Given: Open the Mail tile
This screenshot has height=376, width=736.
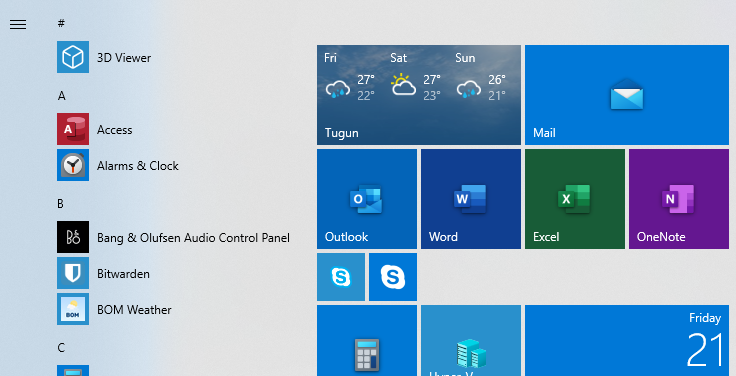Looking at the screenshot, I should click(x=627, y=95).
